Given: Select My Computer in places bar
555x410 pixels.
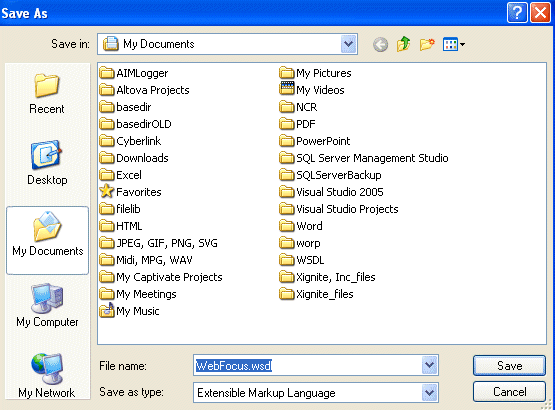Looking at the screenshot, I should coord(47,306).
